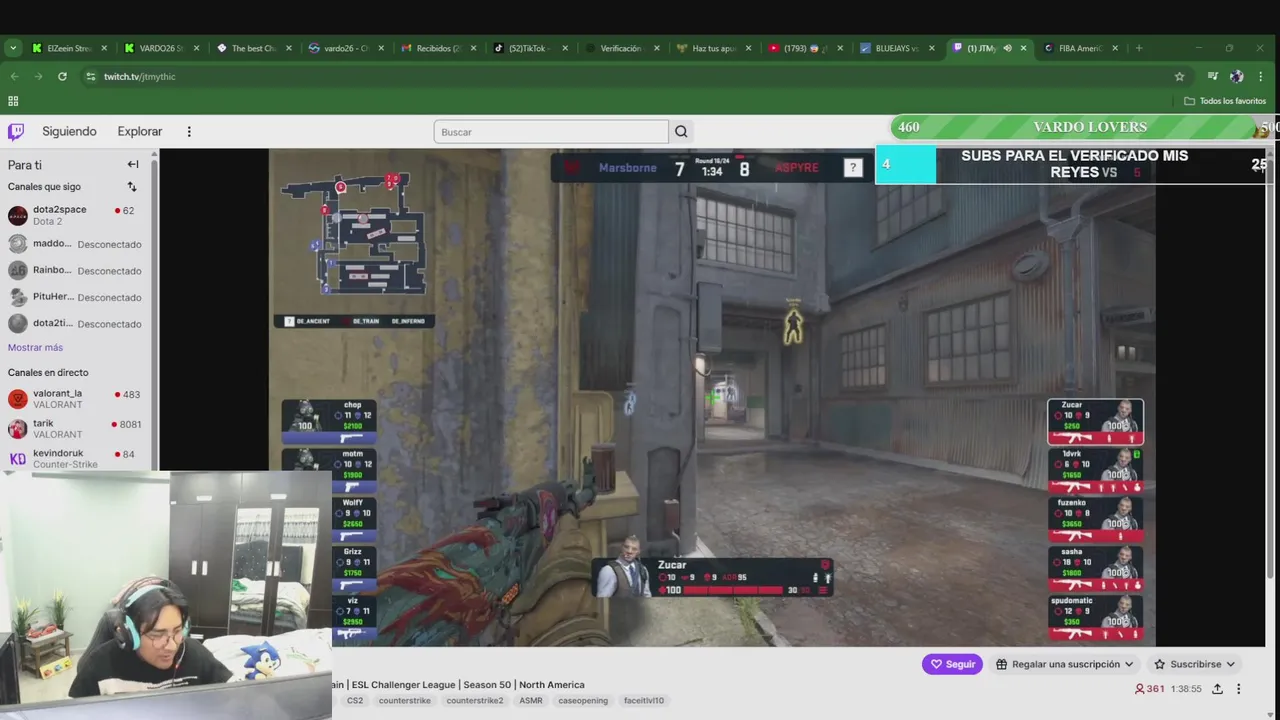Click the search magnifier button
The width and height of the screenshot is (1280, 720).
pyautogui.click(x=681, y=132)
